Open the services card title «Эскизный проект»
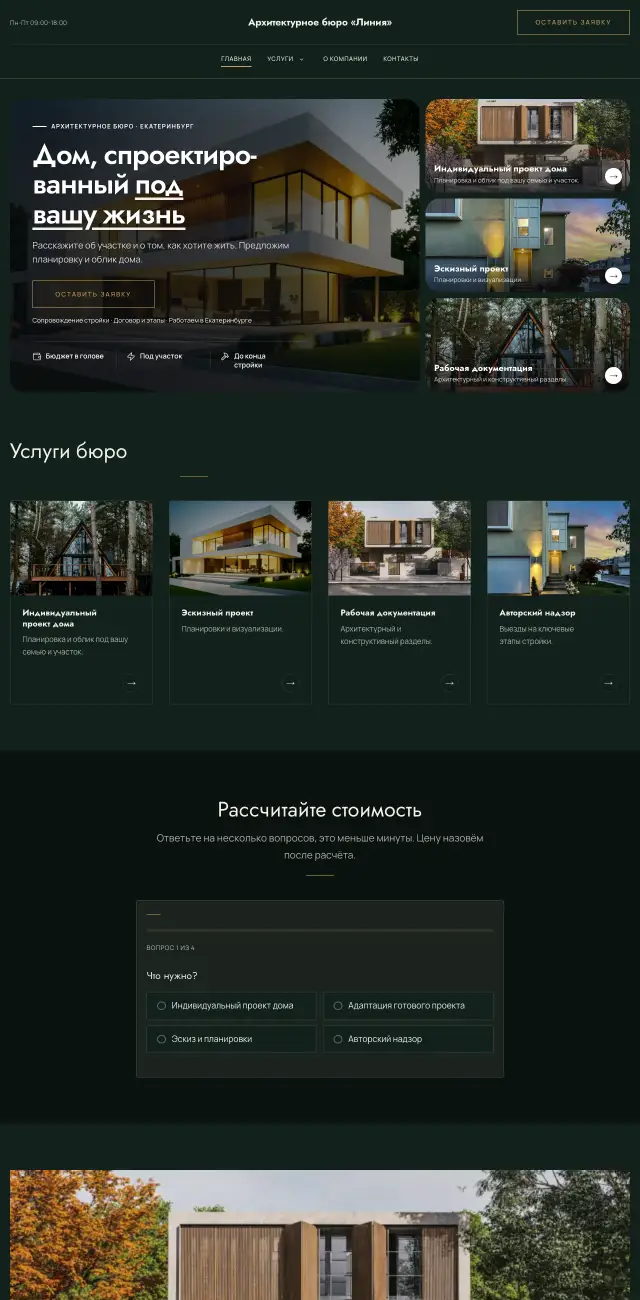 click(217, 612)
